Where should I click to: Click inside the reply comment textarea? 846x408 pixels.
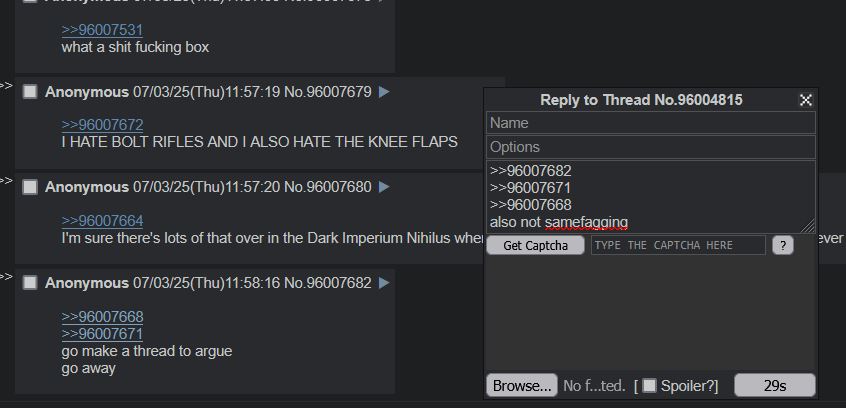[x=651, y=197]
